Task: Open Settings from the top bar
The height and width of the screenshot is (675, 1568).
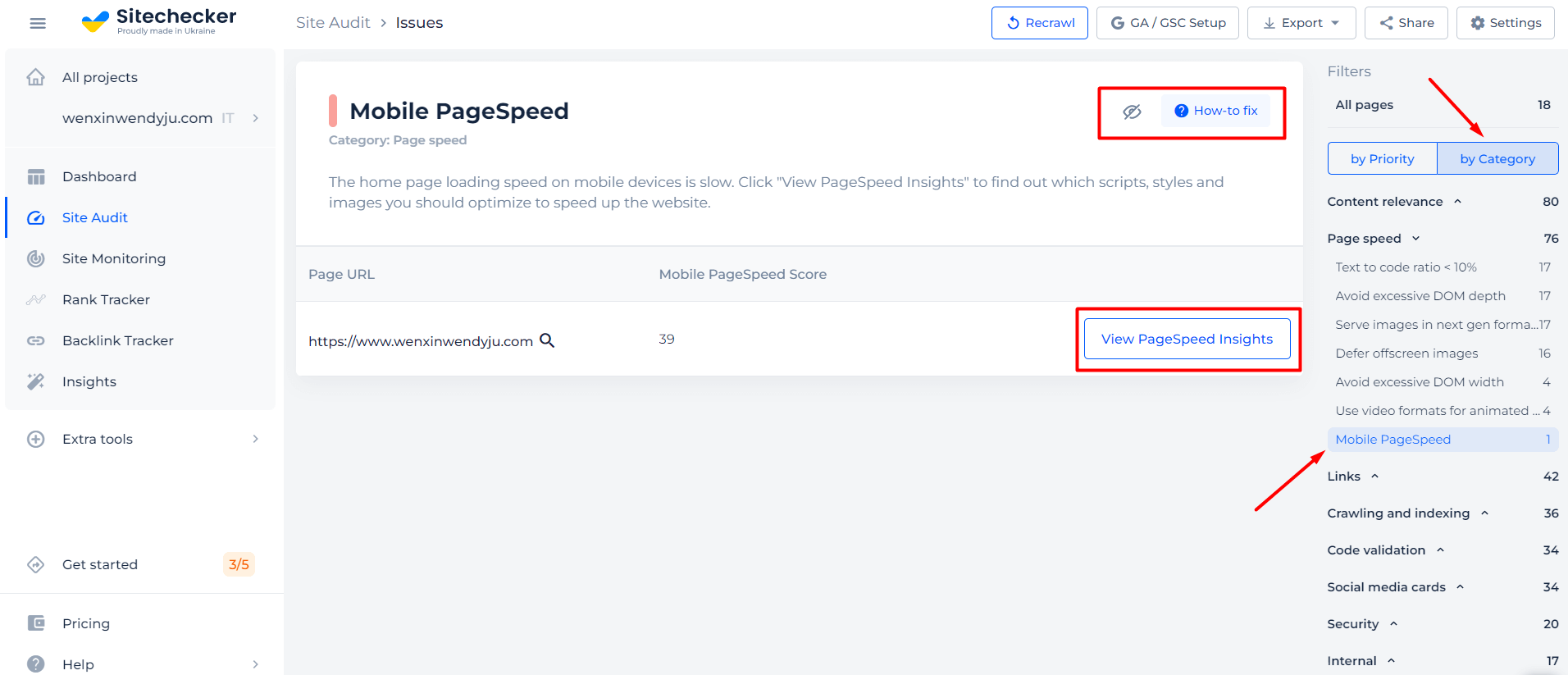Action: click(x=1506, y=23)
